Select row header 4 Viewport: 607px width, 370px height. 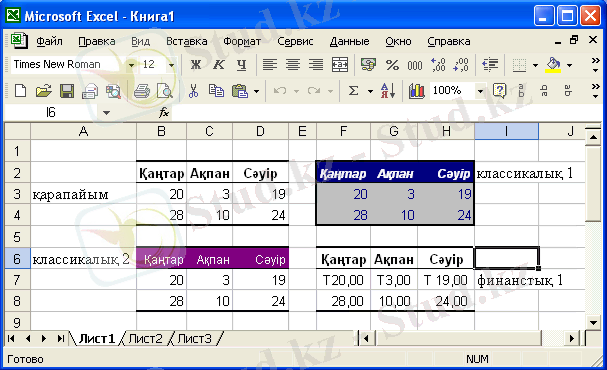pyautogui.click(x=17, y=215)
